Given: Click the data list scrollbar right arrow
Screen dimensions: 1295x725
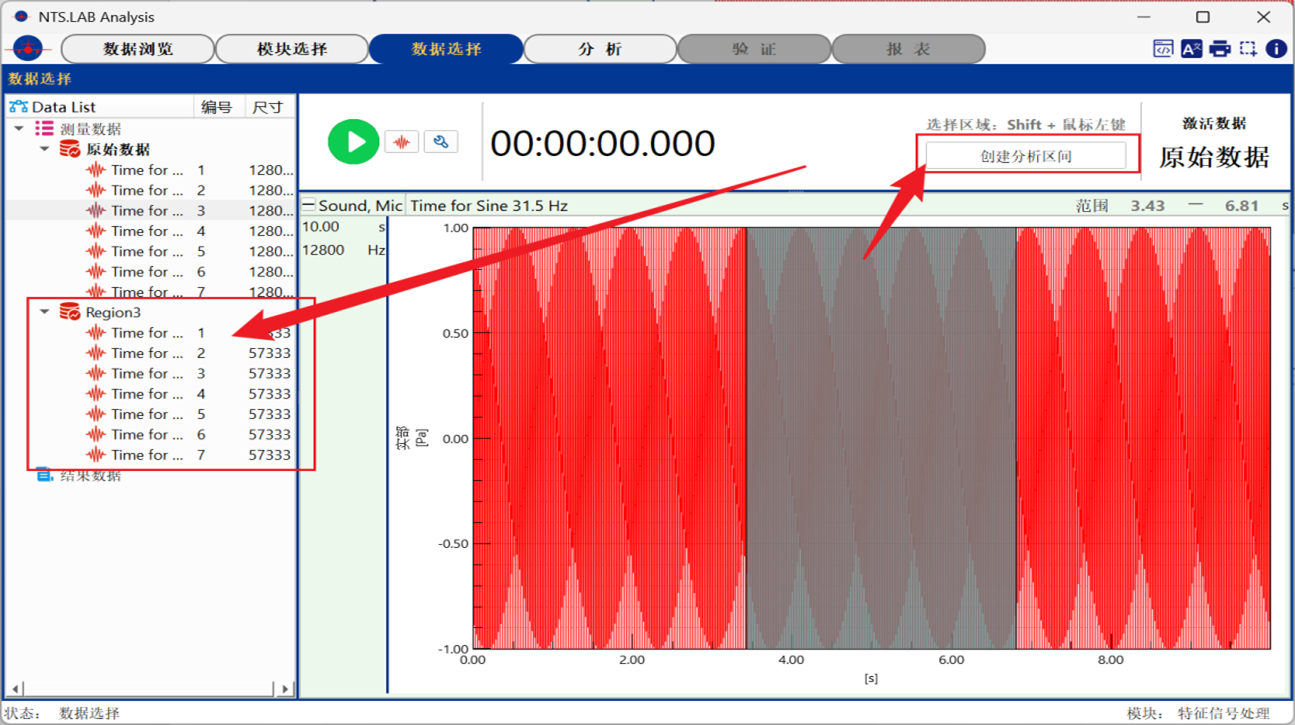Looking at the screenshot, I should click(285, 689).
